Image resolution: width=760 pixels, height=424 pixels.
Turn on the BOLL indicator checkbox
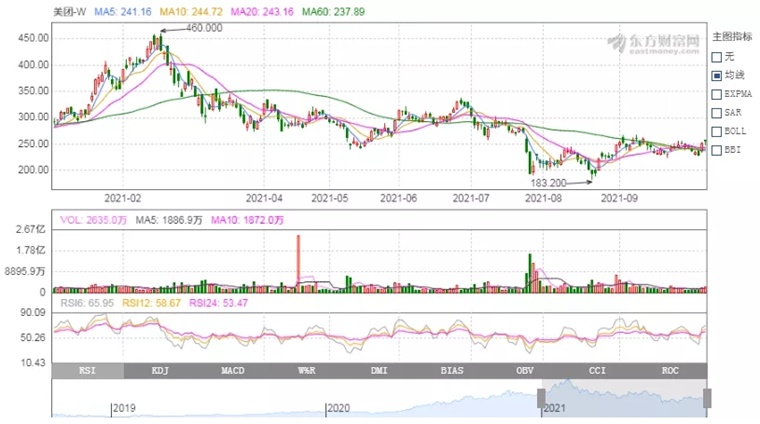click(717, 131)
